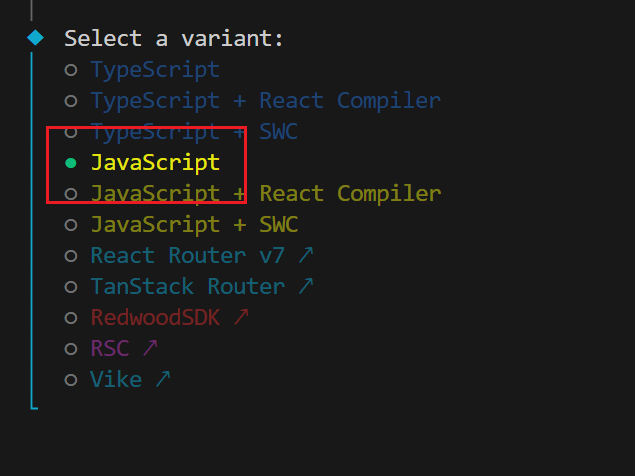The height and width of the screenshot is (476, 635).
Task: Select the JavaScript + React Compiler radio circle
Action: click(70, 194)
